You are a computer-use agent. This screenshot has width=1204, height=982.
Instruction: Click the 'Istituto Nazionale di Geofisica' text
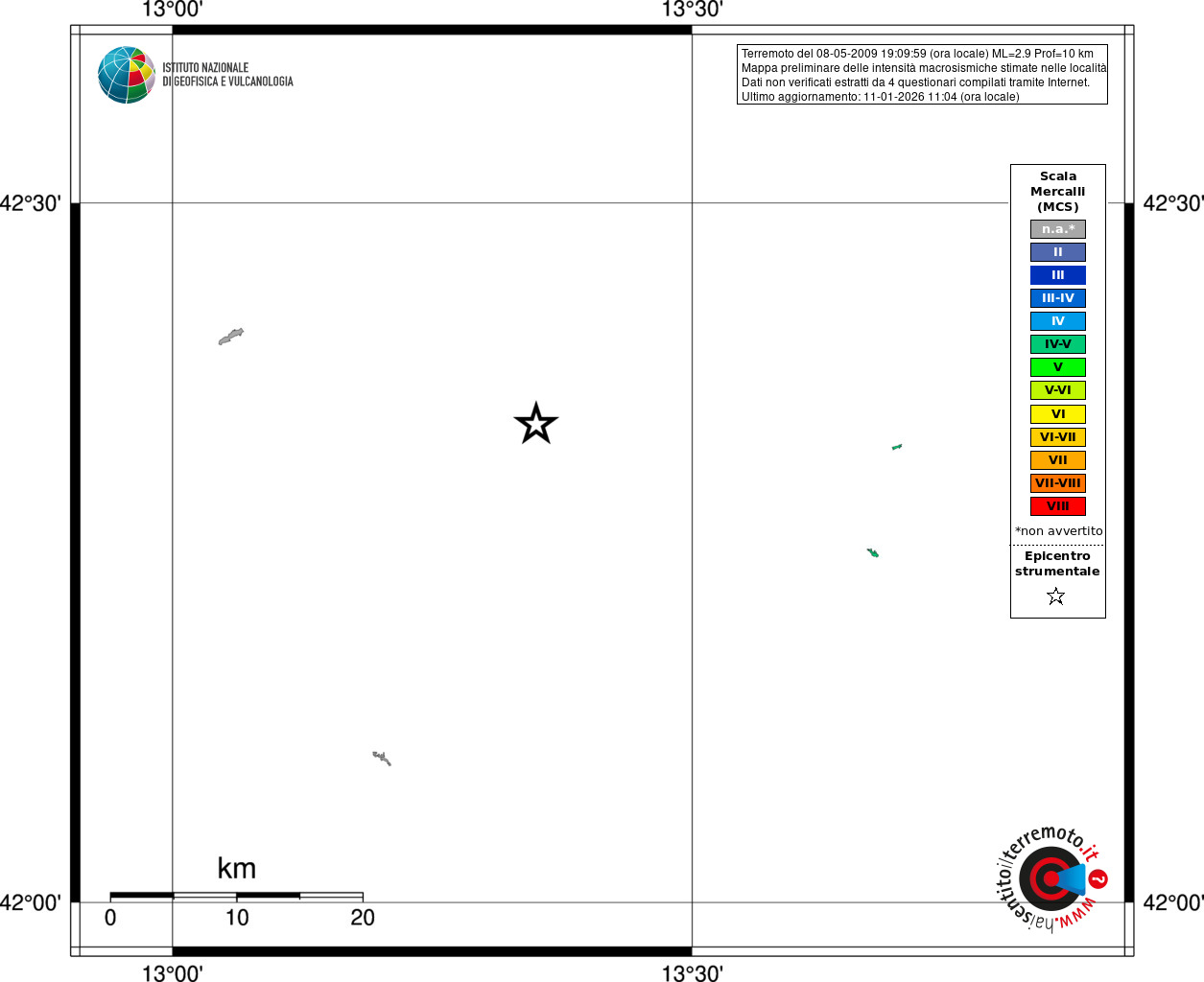227,75
